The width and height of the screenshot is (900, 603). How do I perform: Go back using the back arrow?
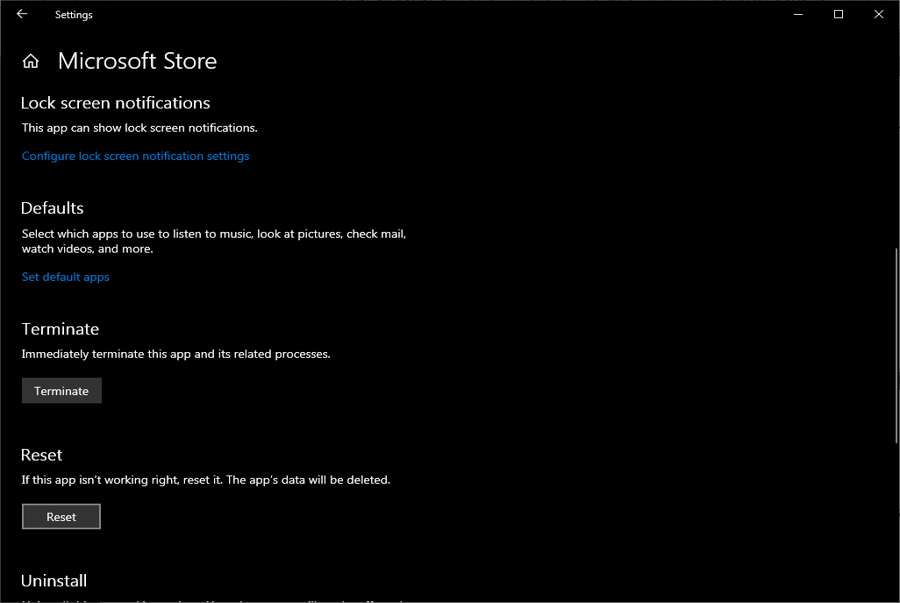click(x=22, y=14)
